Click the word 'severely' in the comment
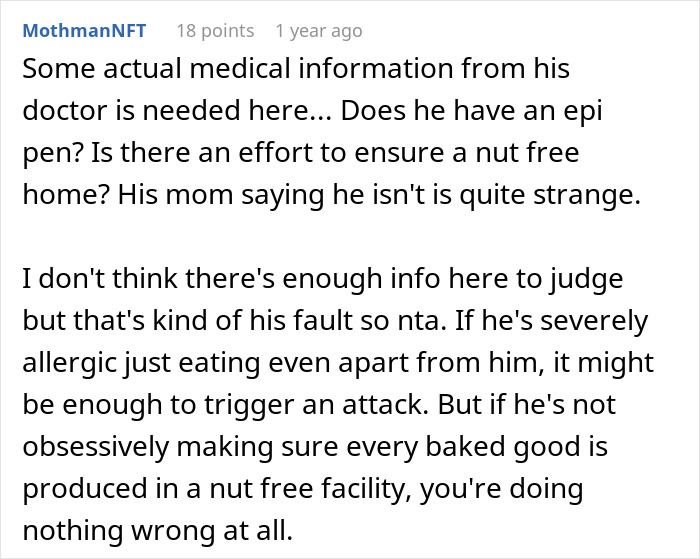700x559 pixels. click(594, 321)
